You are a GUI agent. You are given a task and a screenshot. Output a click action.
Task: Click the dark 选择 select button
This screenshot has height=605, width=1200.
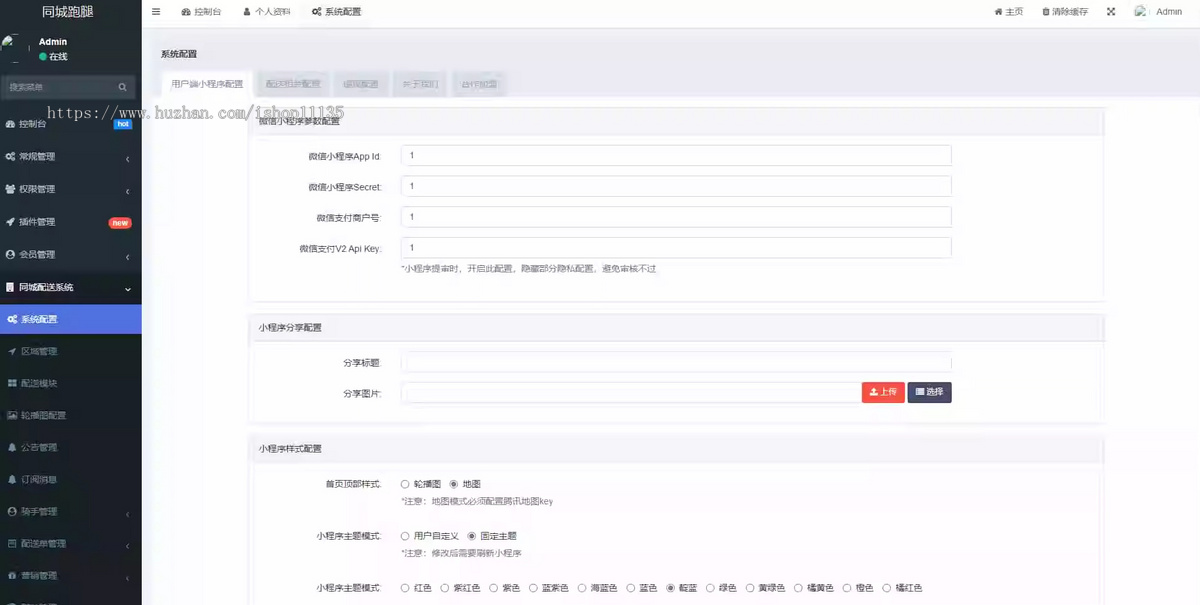coord(929,392)
